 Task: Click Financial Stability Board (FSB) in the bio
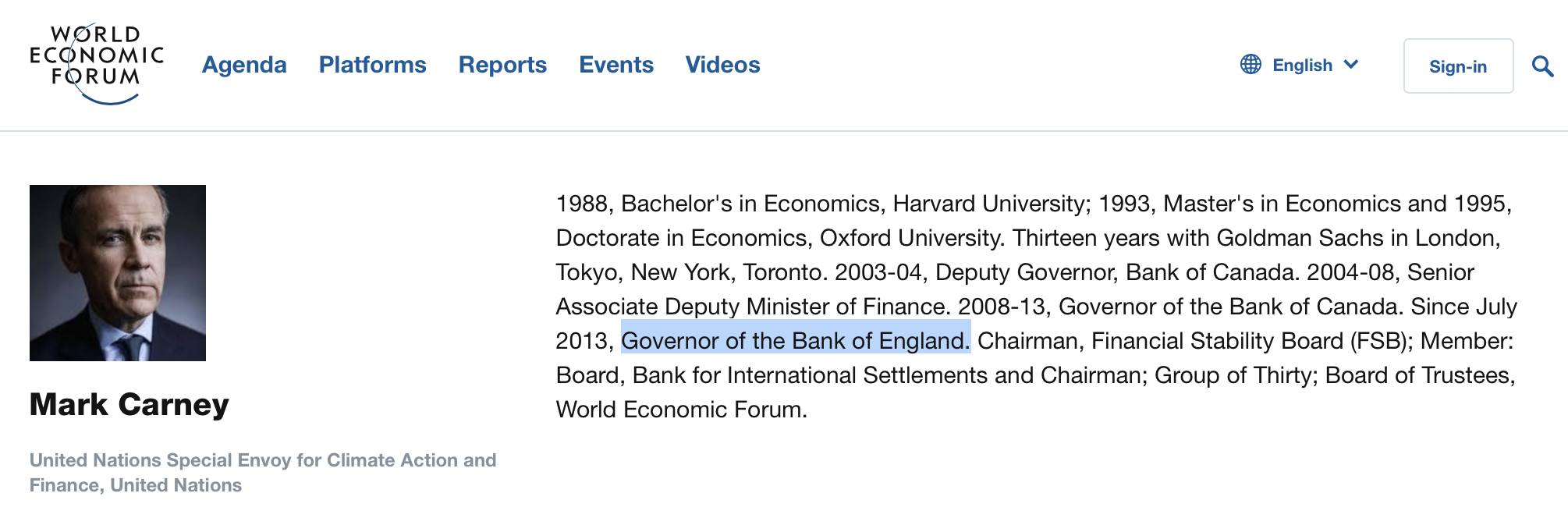click(1251, 341)
